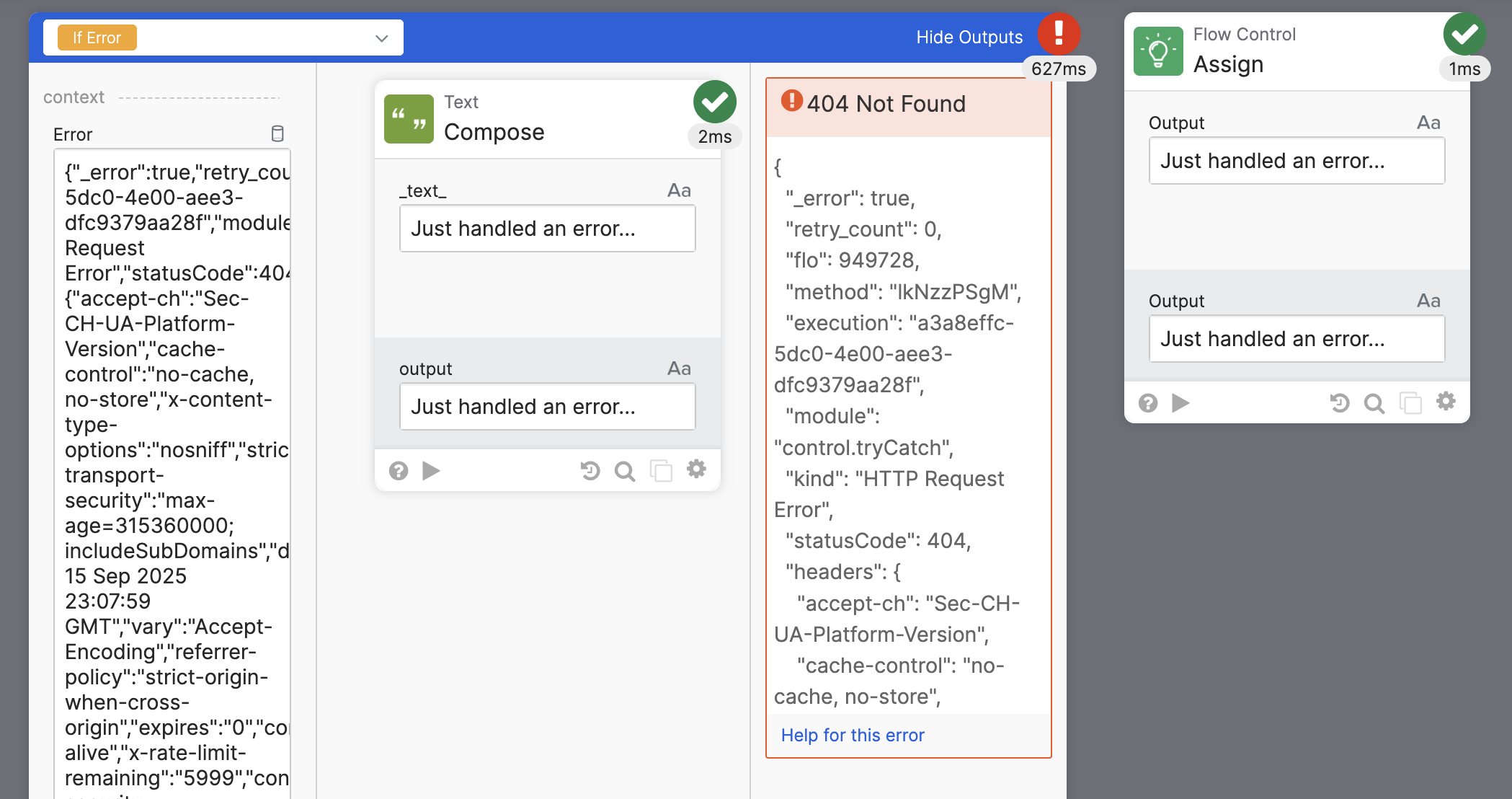Screen dimensions: 1512x799
Task: Toggle Aa type on Assign Output input
Action: coord(1428,123)
